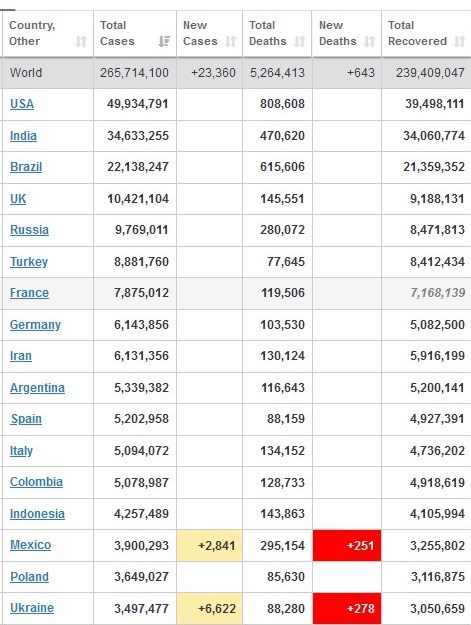Sort table by Total Recovered icon
This screenshot has height=625, width=471.
(460, 41)
